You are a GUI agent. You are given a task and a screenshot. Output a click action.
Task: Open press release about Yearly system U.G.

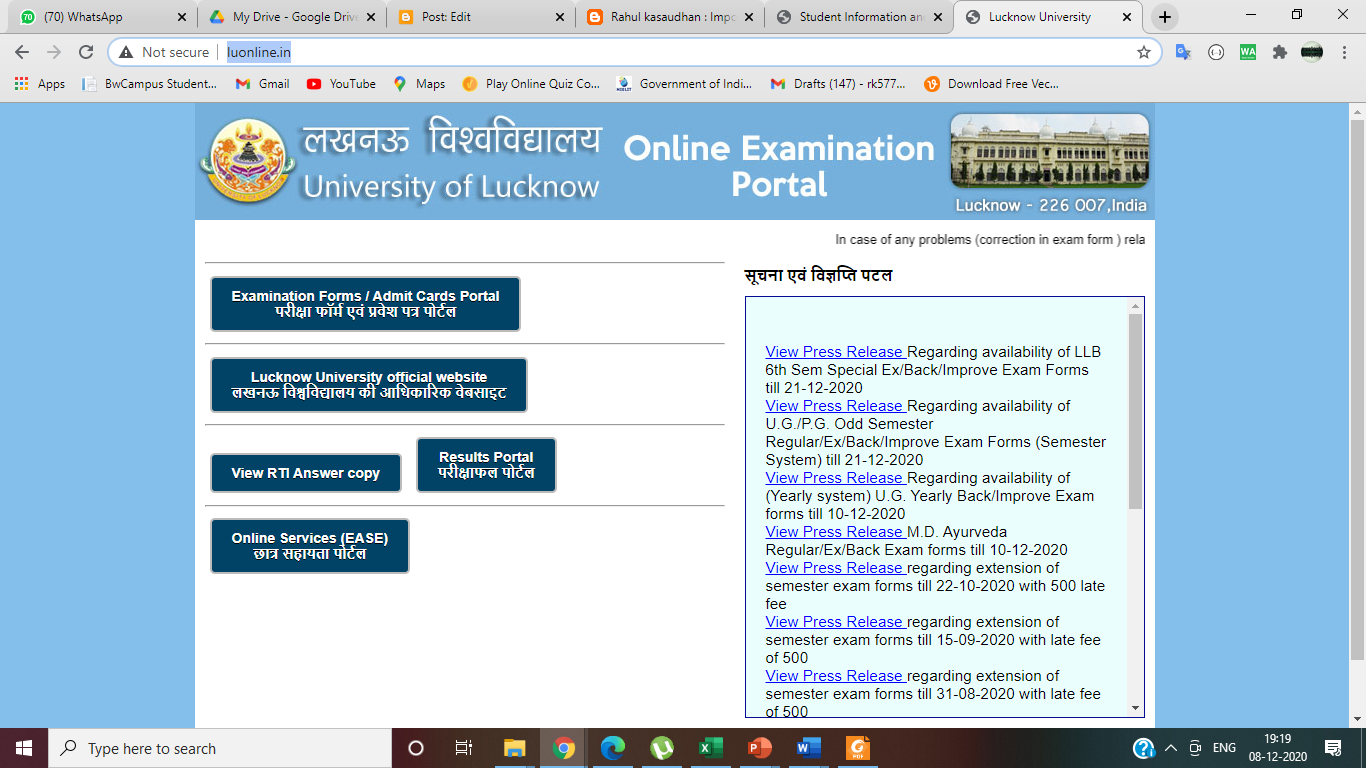coord(835,478)
